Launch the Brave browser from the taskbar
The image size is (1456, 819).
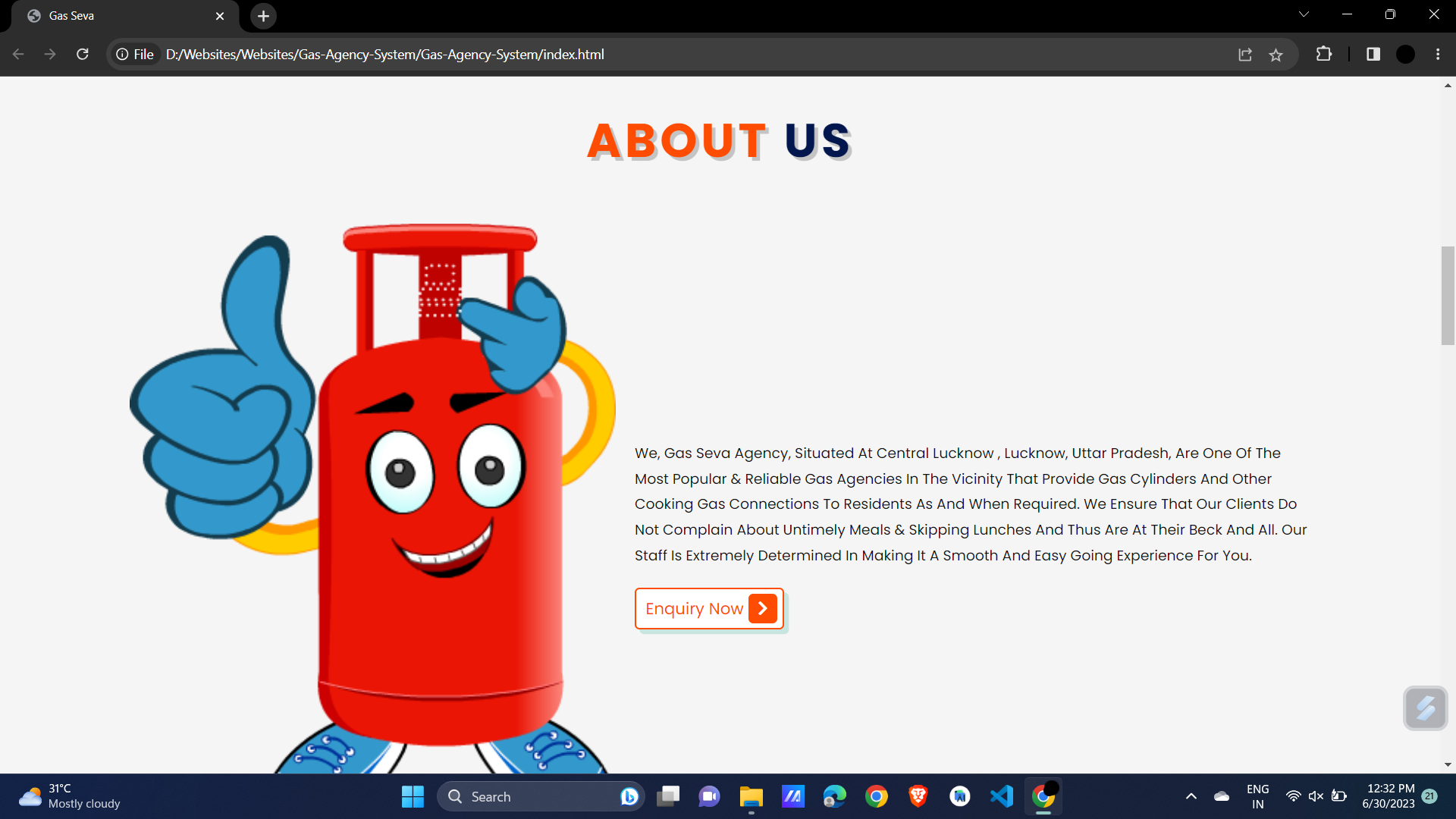[x=918, y=796]
